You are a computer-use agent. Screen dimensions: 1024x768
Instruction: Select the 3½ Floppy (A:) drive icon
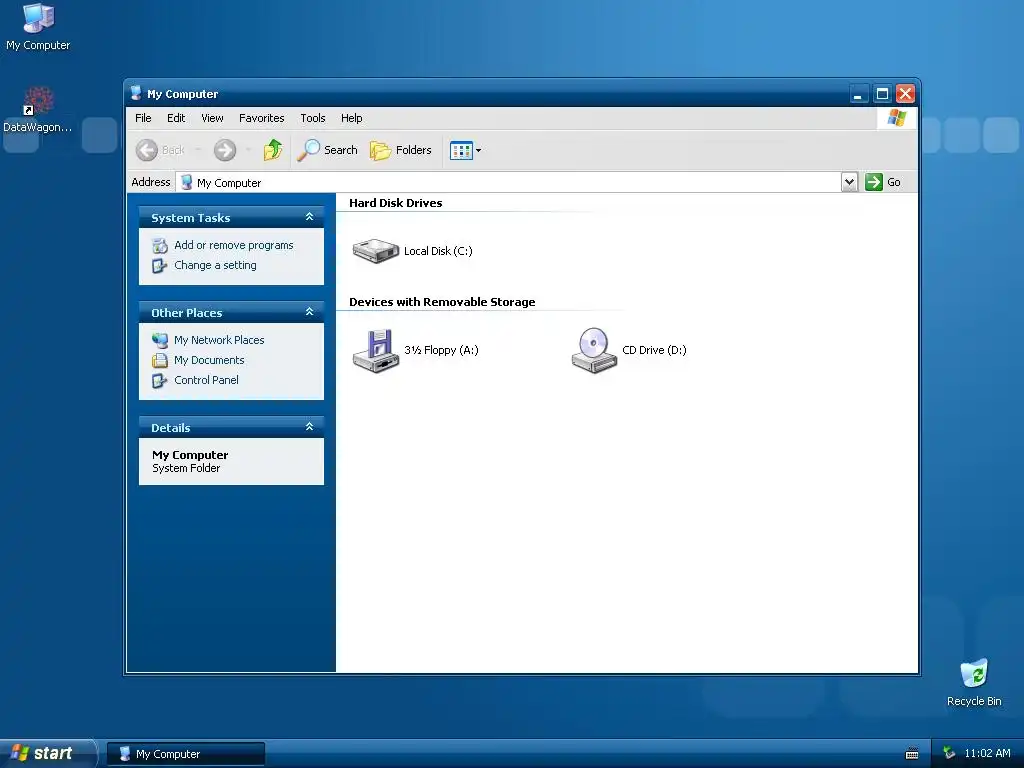[376, 351]
